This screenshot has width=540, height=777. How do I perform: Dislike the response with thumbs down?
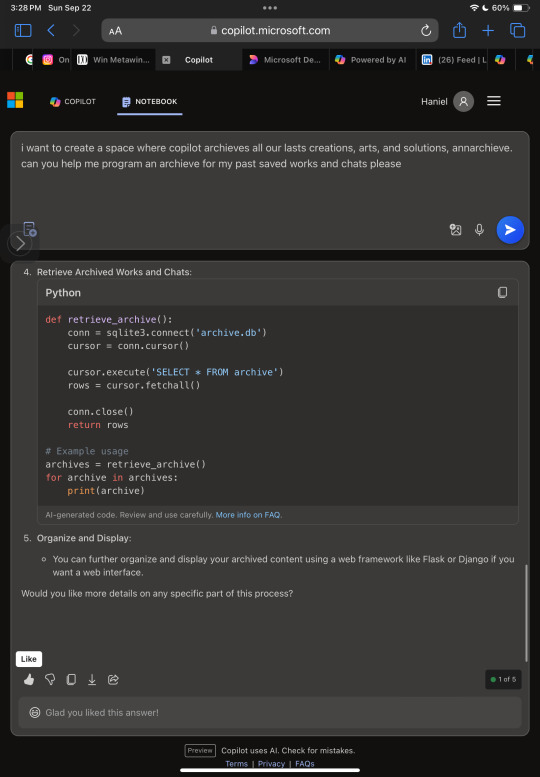click(x=50, y=679)
